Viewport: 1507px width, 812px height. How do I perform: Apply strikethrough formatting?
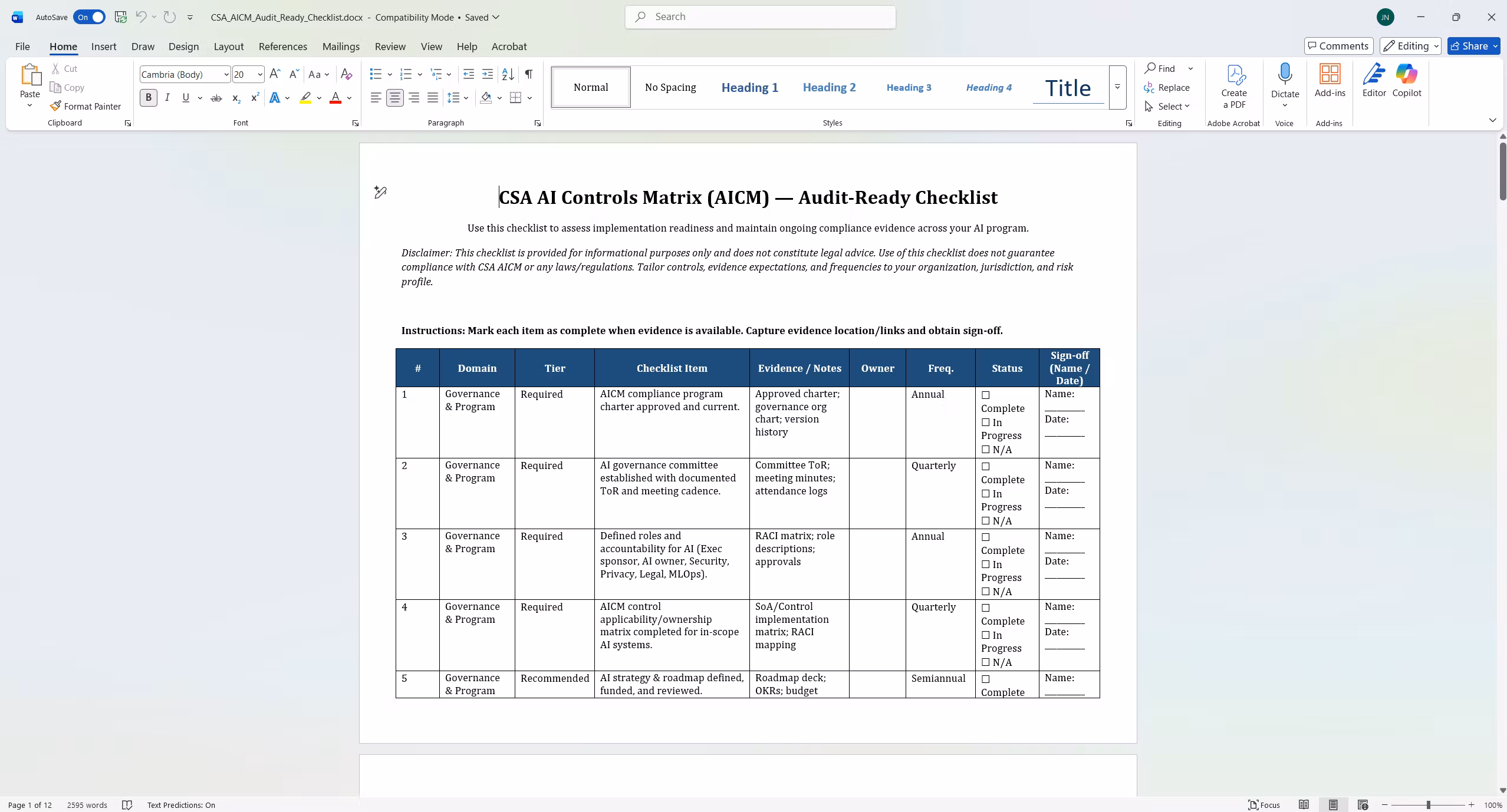216,98
